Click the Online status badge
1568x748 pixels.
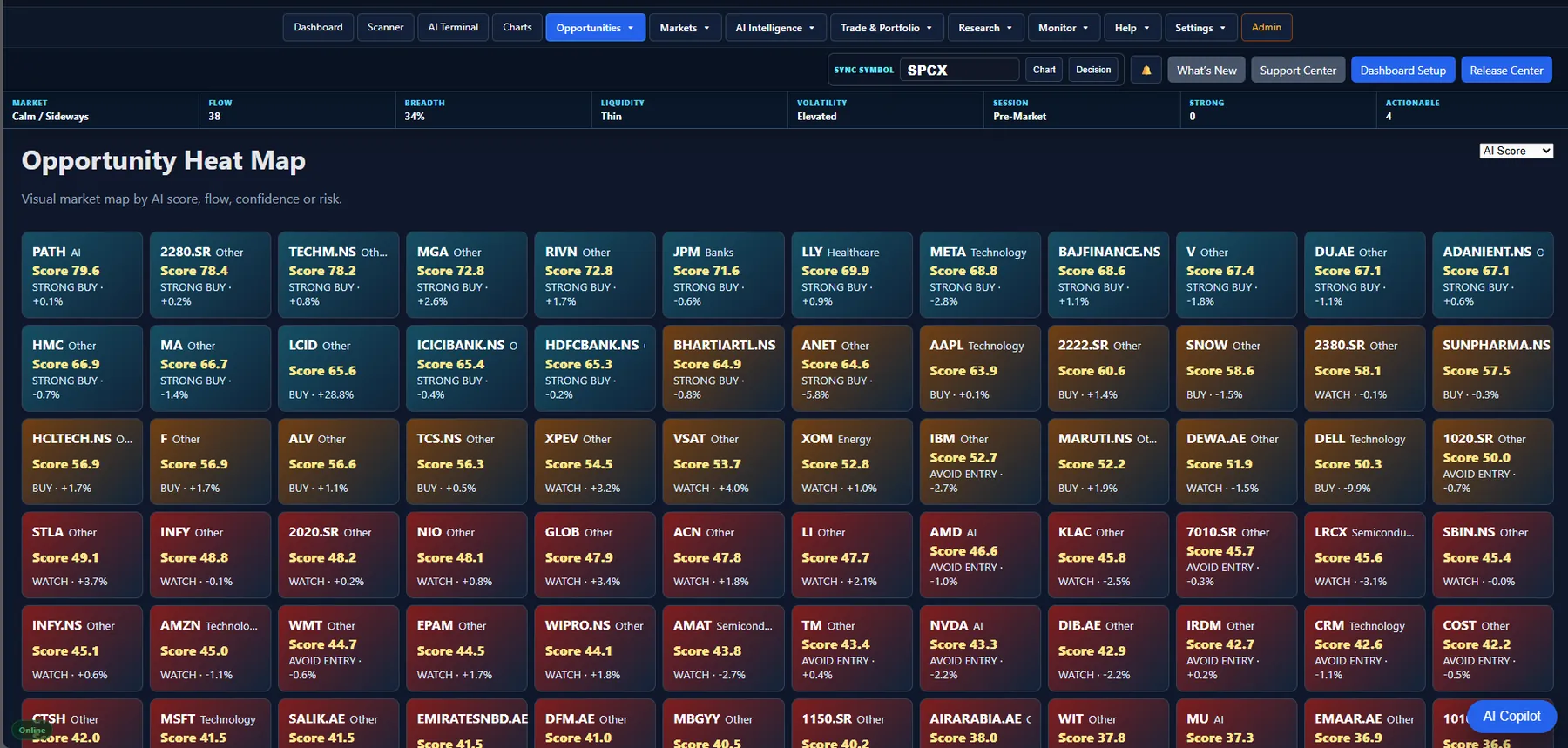[32, 731]
